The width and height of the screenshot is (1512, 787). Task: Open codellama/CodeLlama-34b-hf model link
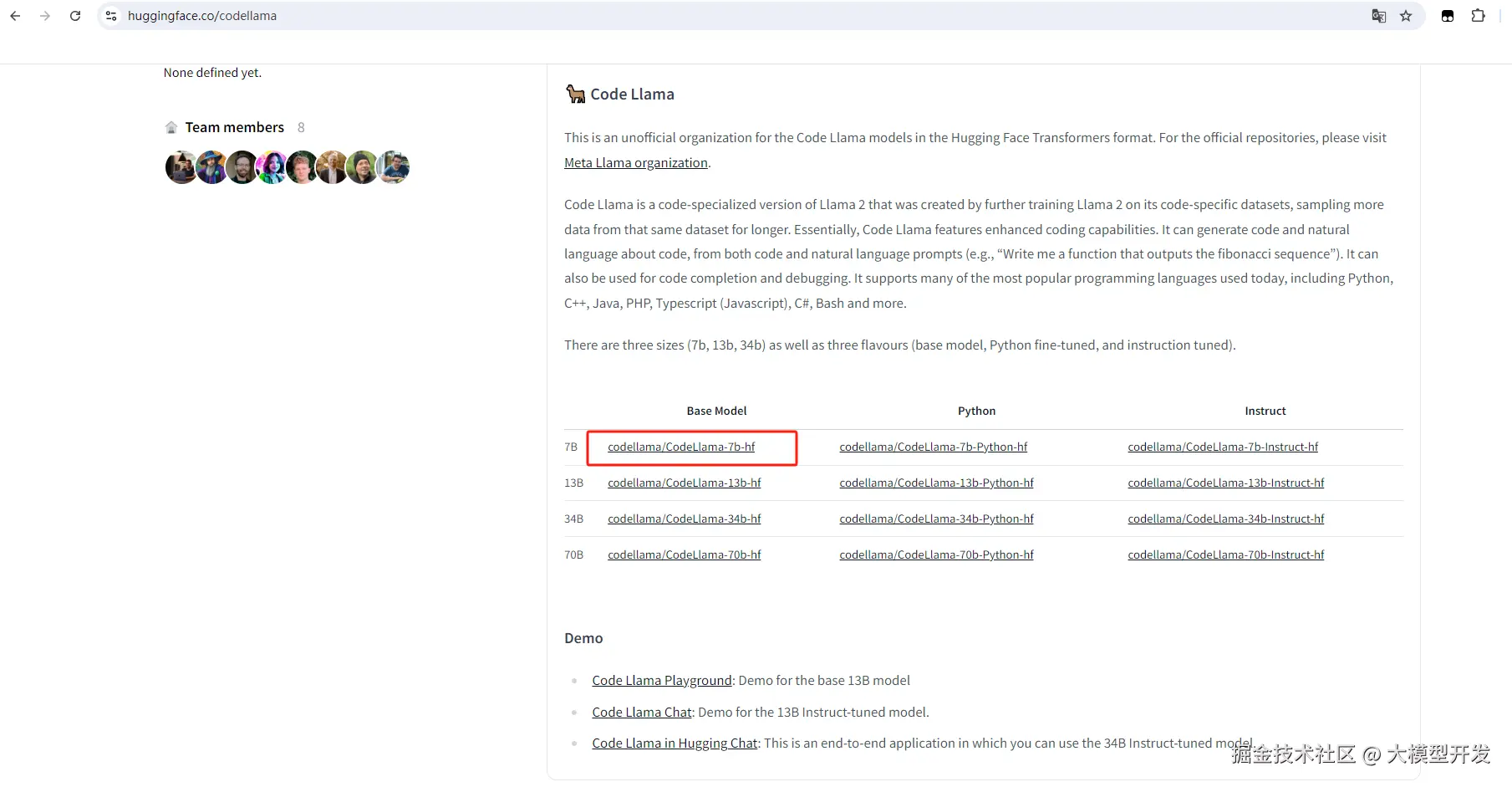point(685,519)
